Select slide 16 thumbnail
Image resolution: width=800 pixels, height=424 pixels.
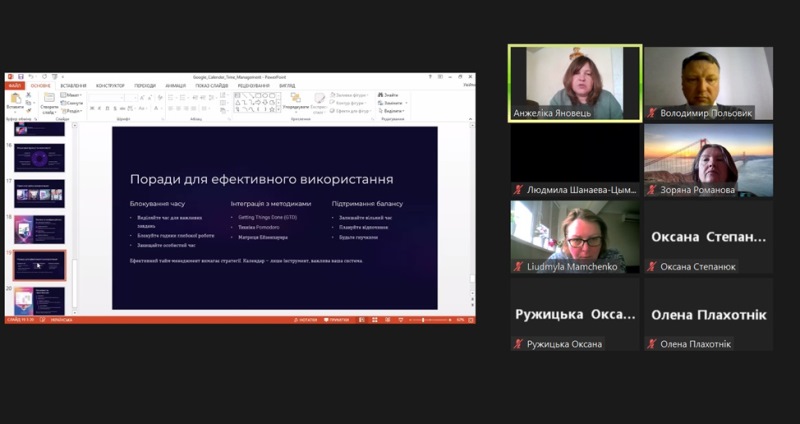click(x=40, y=158)
